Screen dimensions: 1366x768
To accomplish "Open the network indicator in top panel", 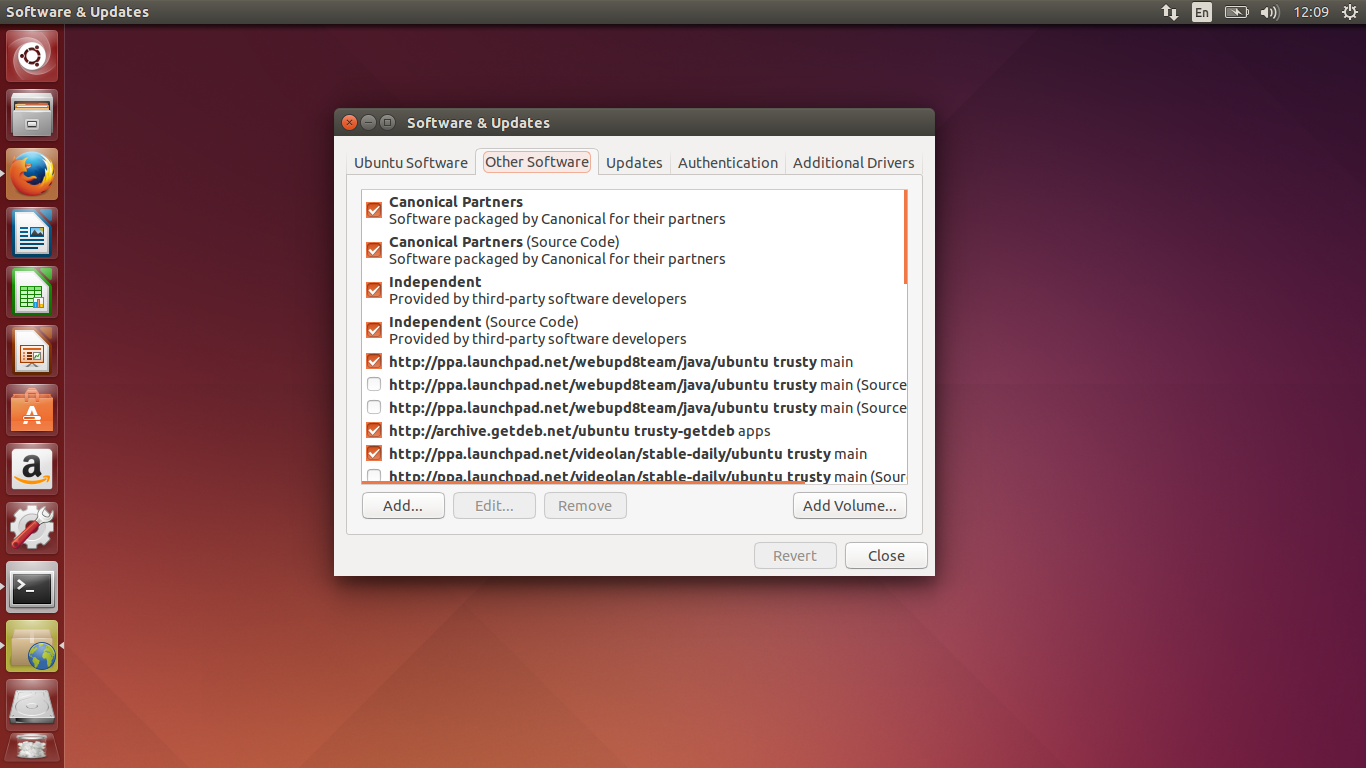I will pyautogui.click(x=1169, y=12).
